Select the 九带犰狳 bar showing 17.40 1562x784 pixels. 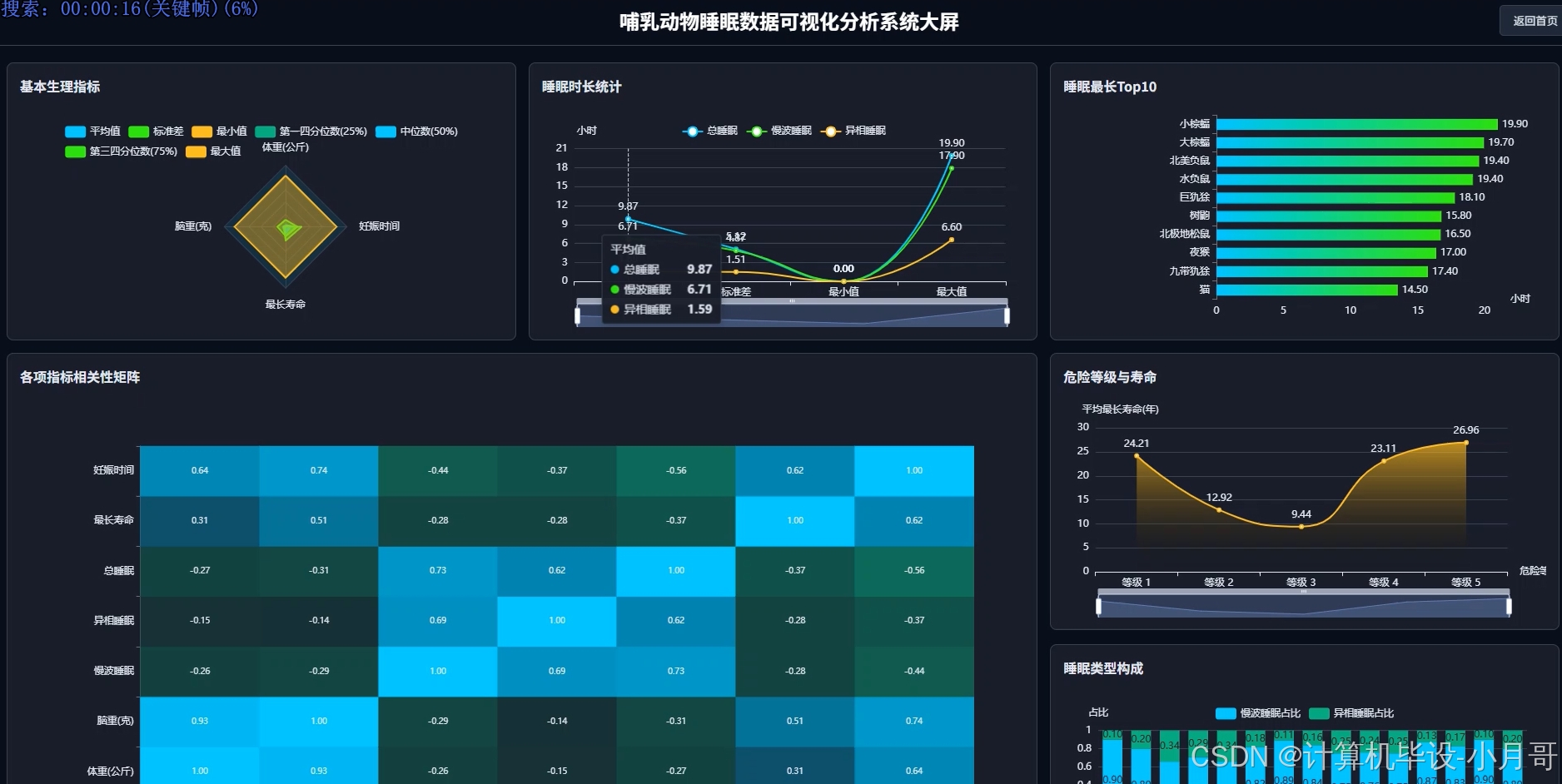tap(1322, 271)
